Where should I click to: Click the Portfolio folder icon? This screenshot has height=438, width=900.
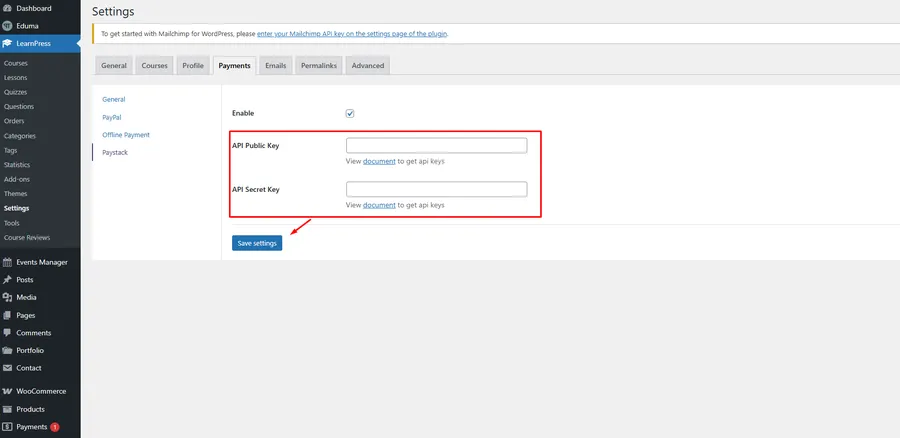tap(7, 350)
